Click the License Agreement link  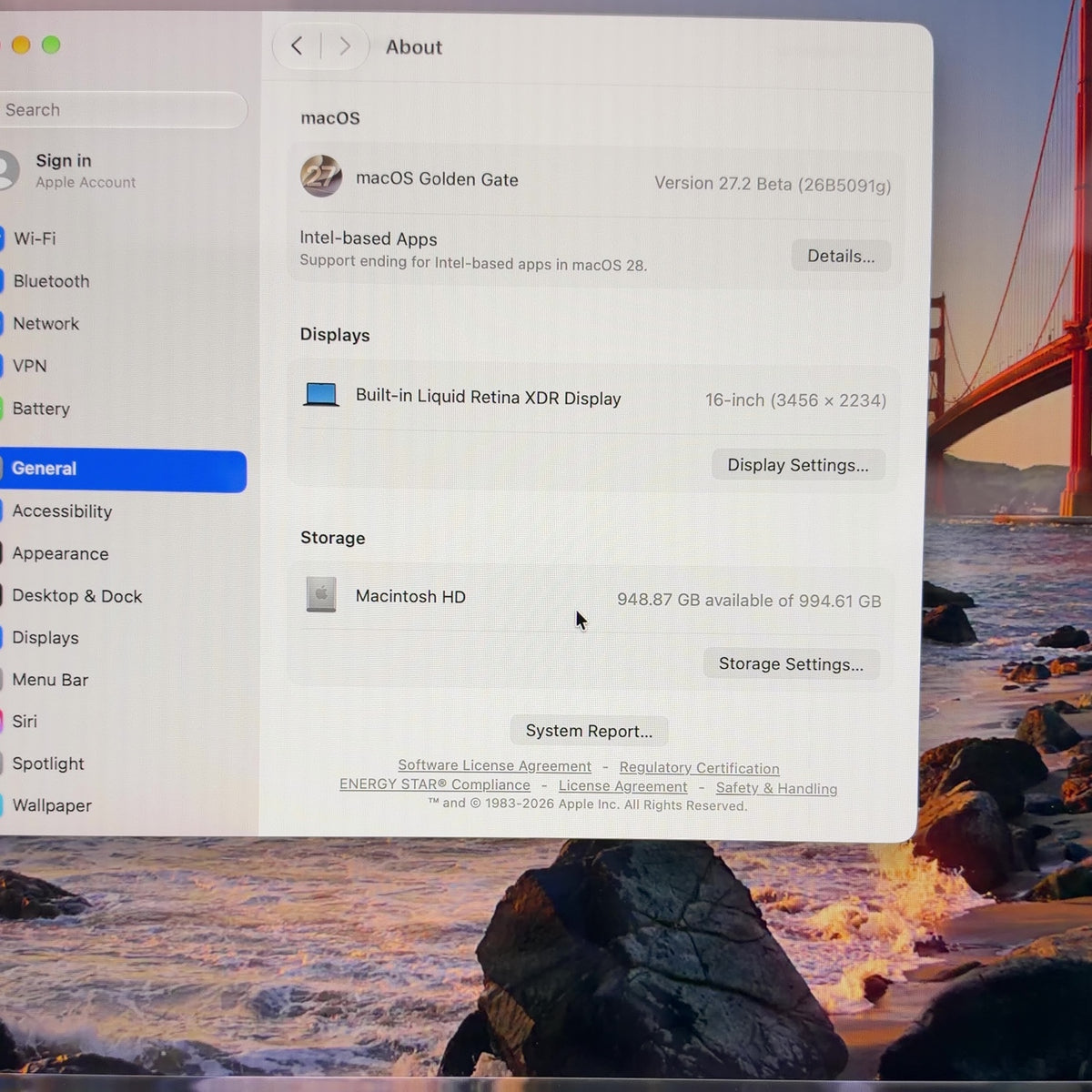pyautogui.click(x=622, y=786)
